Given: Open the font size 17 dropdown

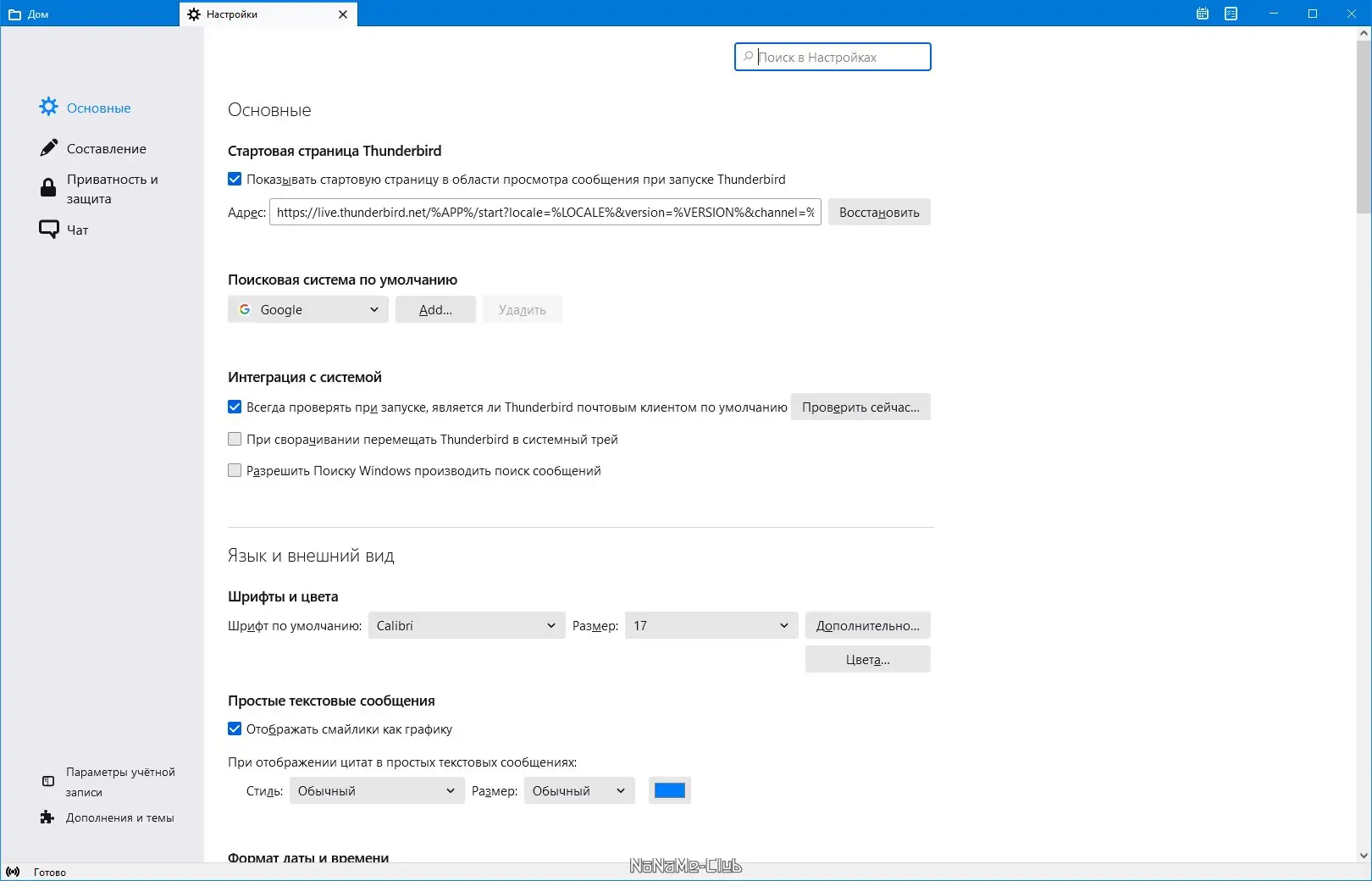Looking at the screenshot, I should (711, 625).
